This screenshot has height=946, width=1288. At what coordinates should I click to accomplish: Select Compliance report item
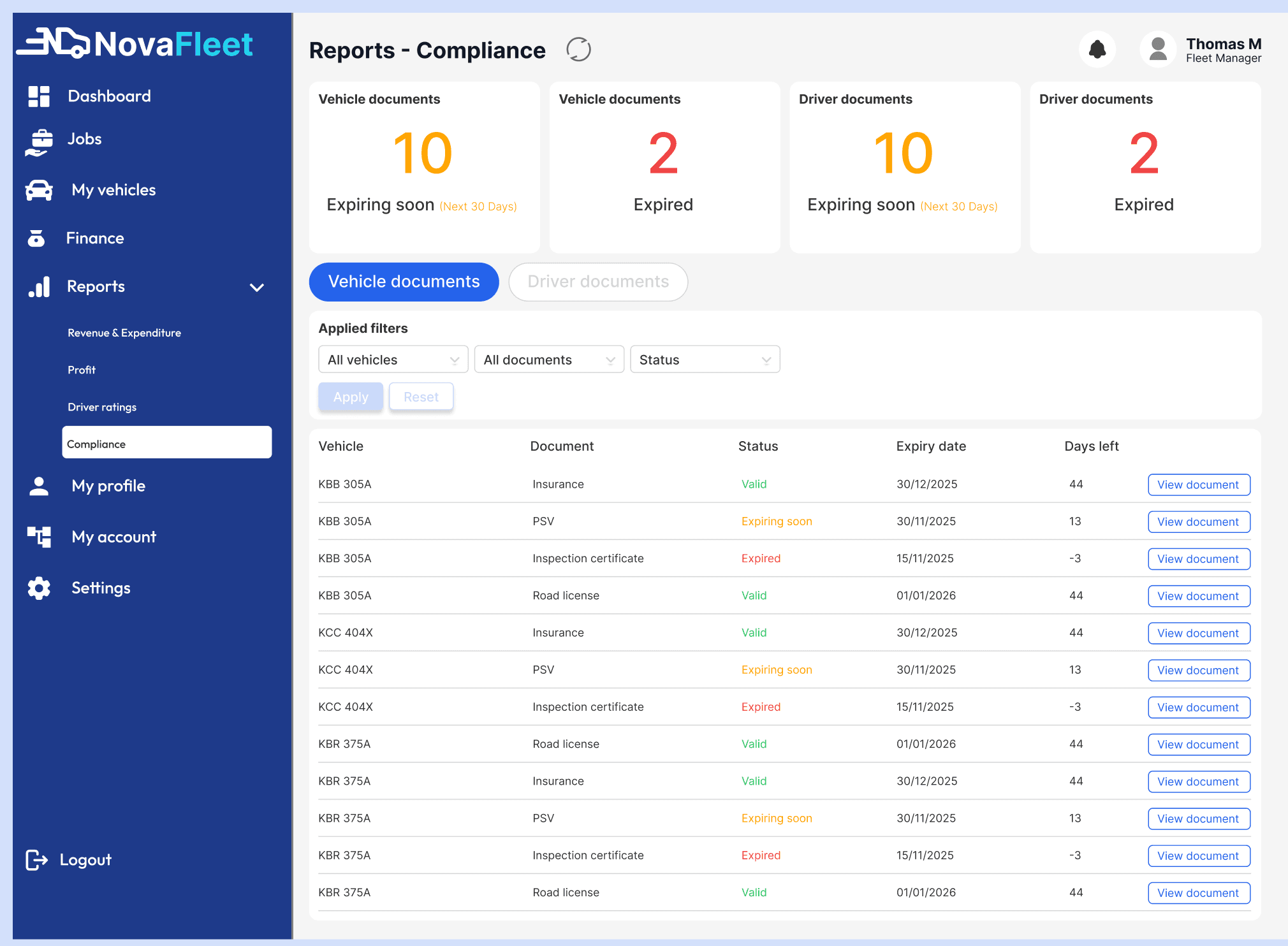tap(167, 442)
